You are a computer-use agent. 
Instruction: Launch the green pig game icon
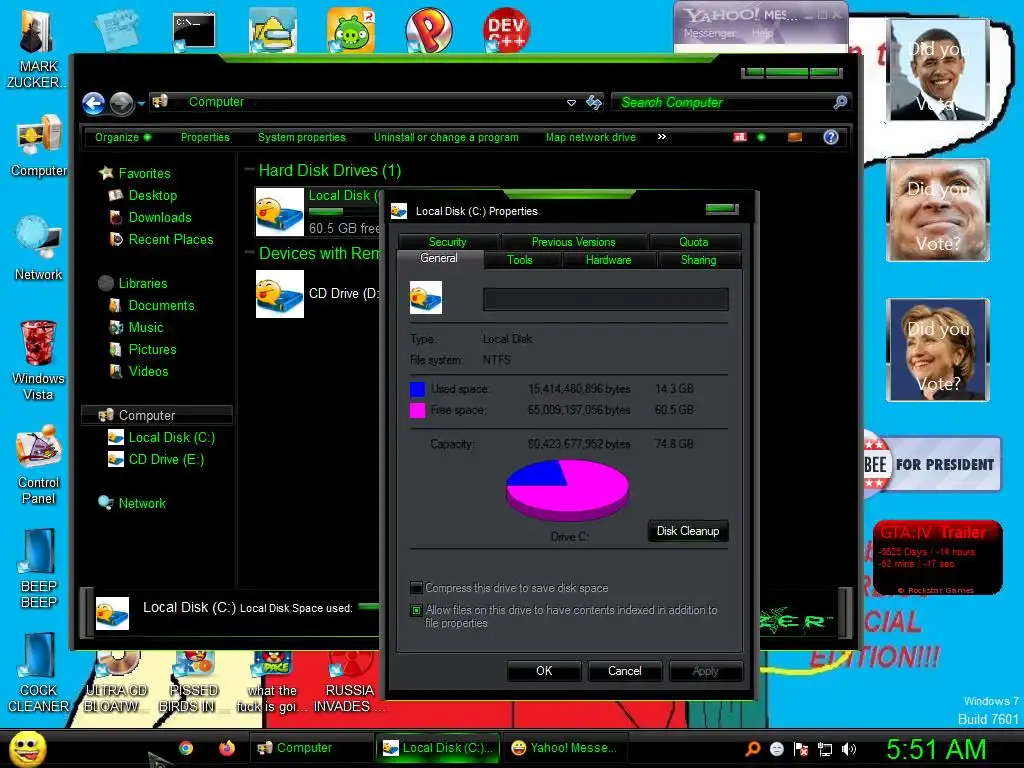351,29
